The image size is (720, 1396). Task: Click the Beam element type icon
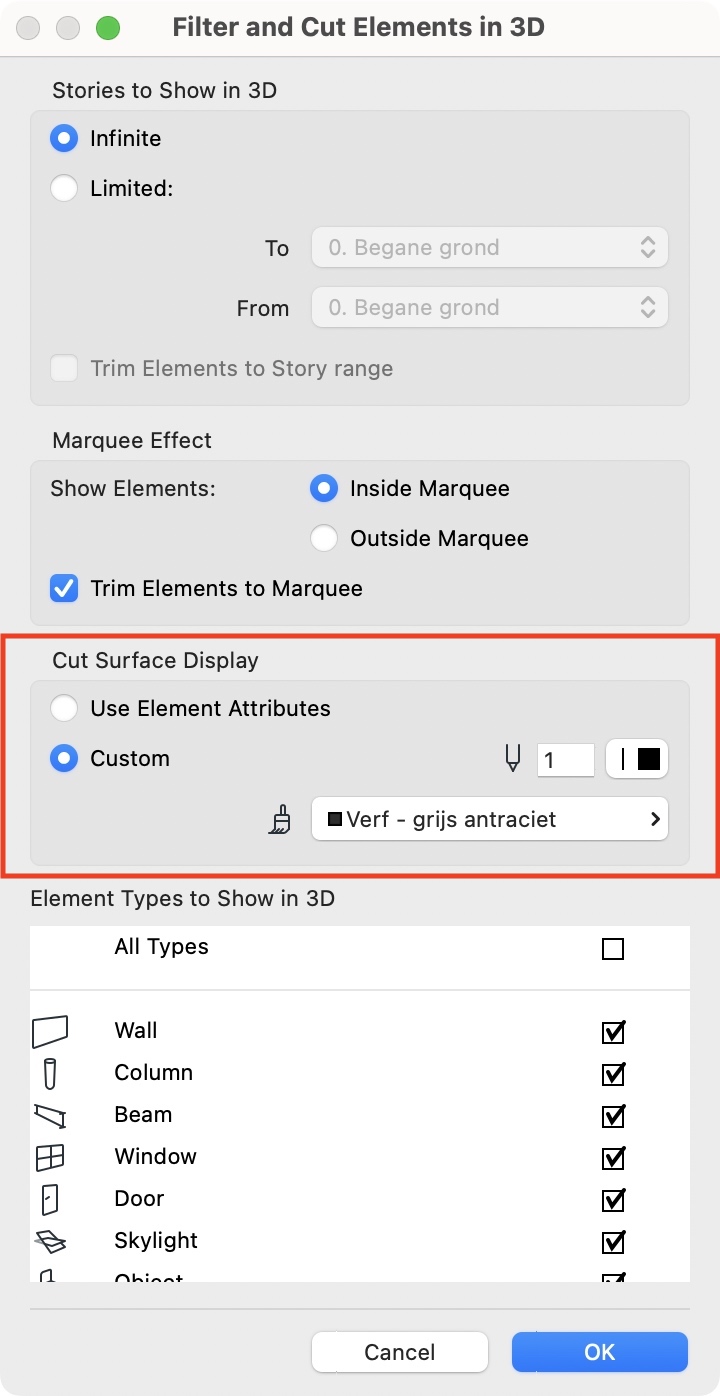(x=50, y=1115)
